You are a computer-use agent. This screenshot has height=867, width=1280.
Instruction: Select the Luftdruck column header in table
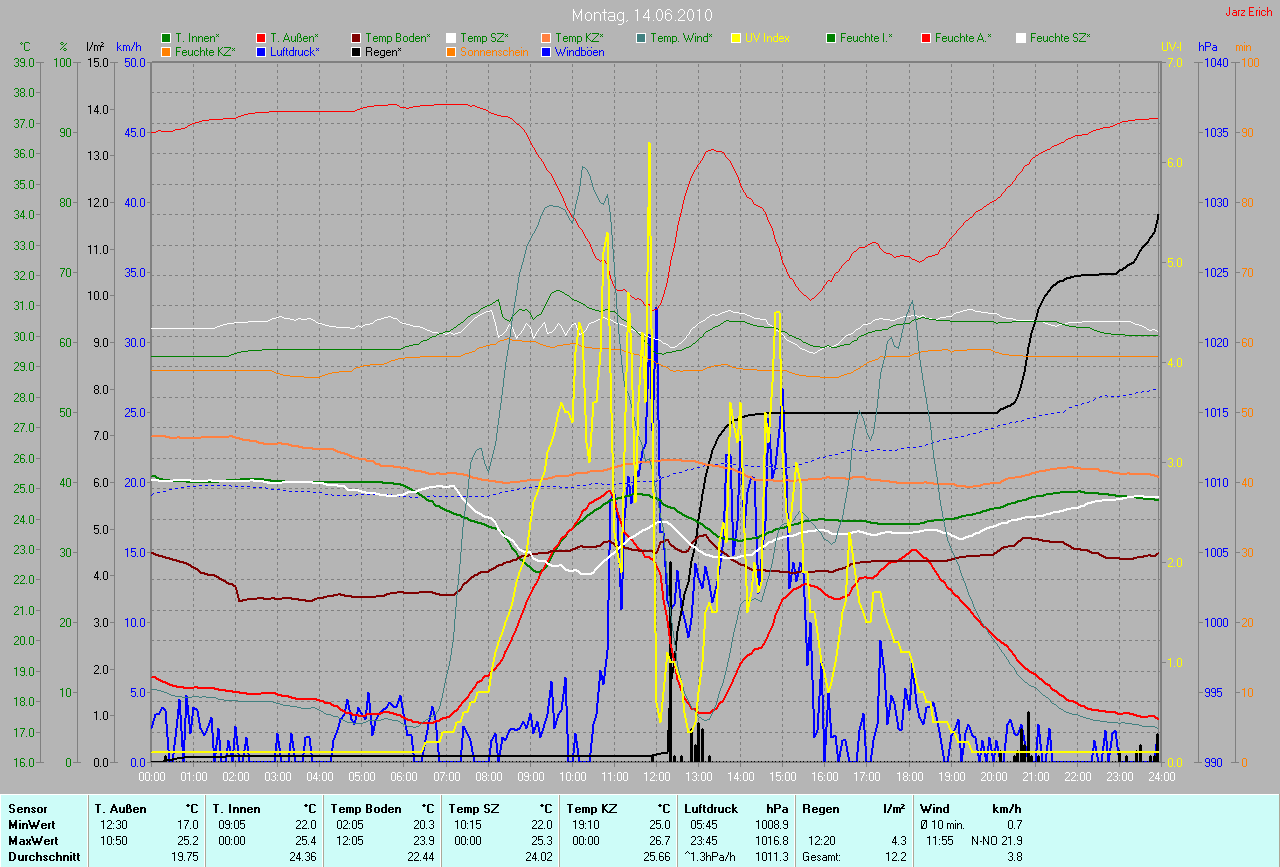tap(710, 808)
